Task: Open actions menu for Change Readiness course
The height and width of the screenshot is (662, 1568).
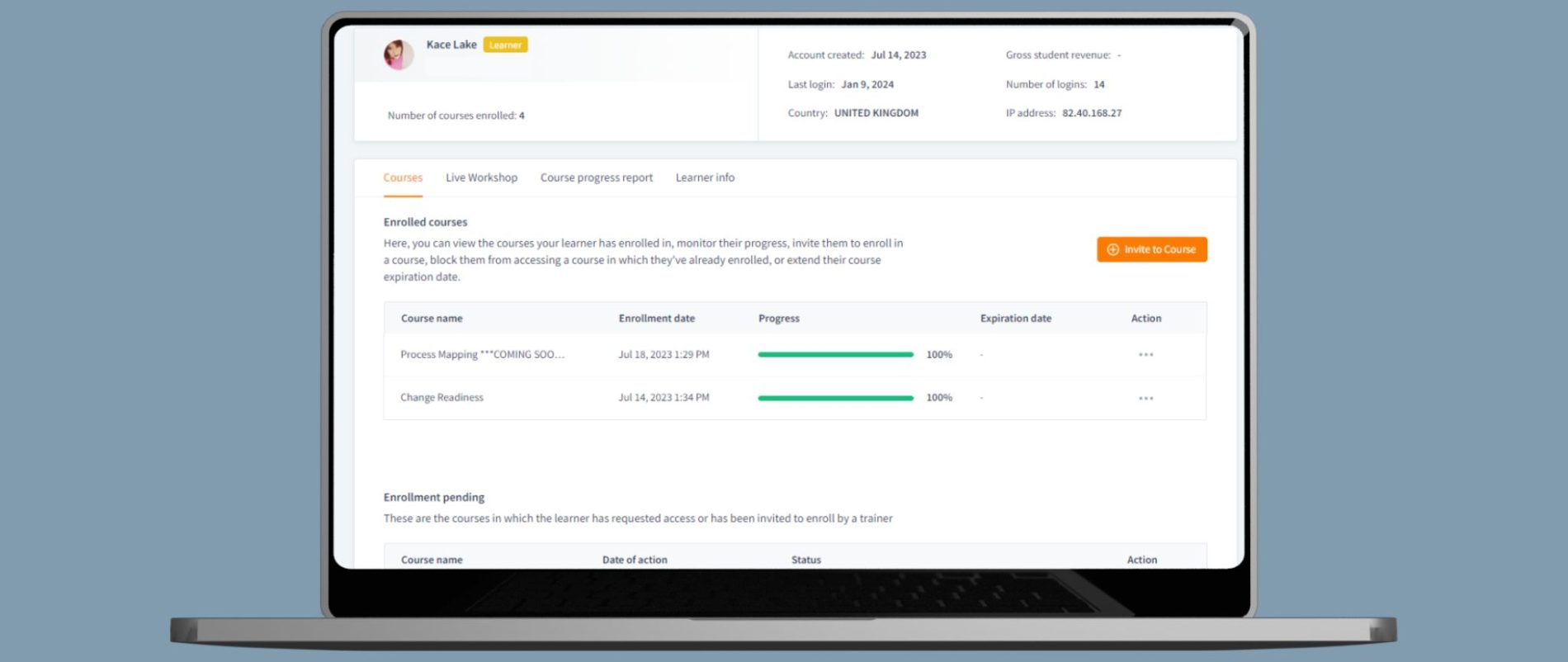Action: tap(1145, 399)
